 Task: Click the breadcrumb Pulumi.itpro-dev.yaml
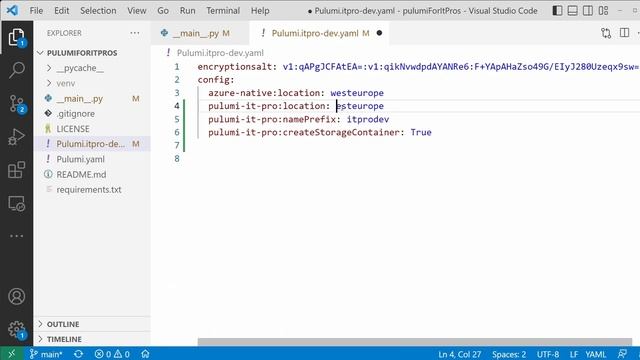tap(220, 53)
